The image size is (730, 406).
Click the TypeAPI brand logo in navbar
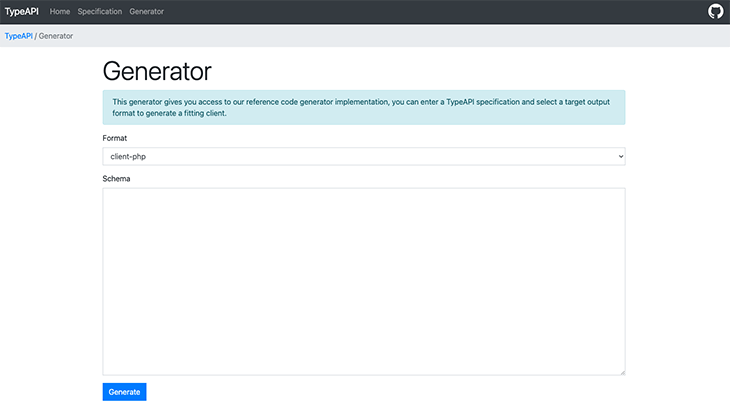(22, 11)
